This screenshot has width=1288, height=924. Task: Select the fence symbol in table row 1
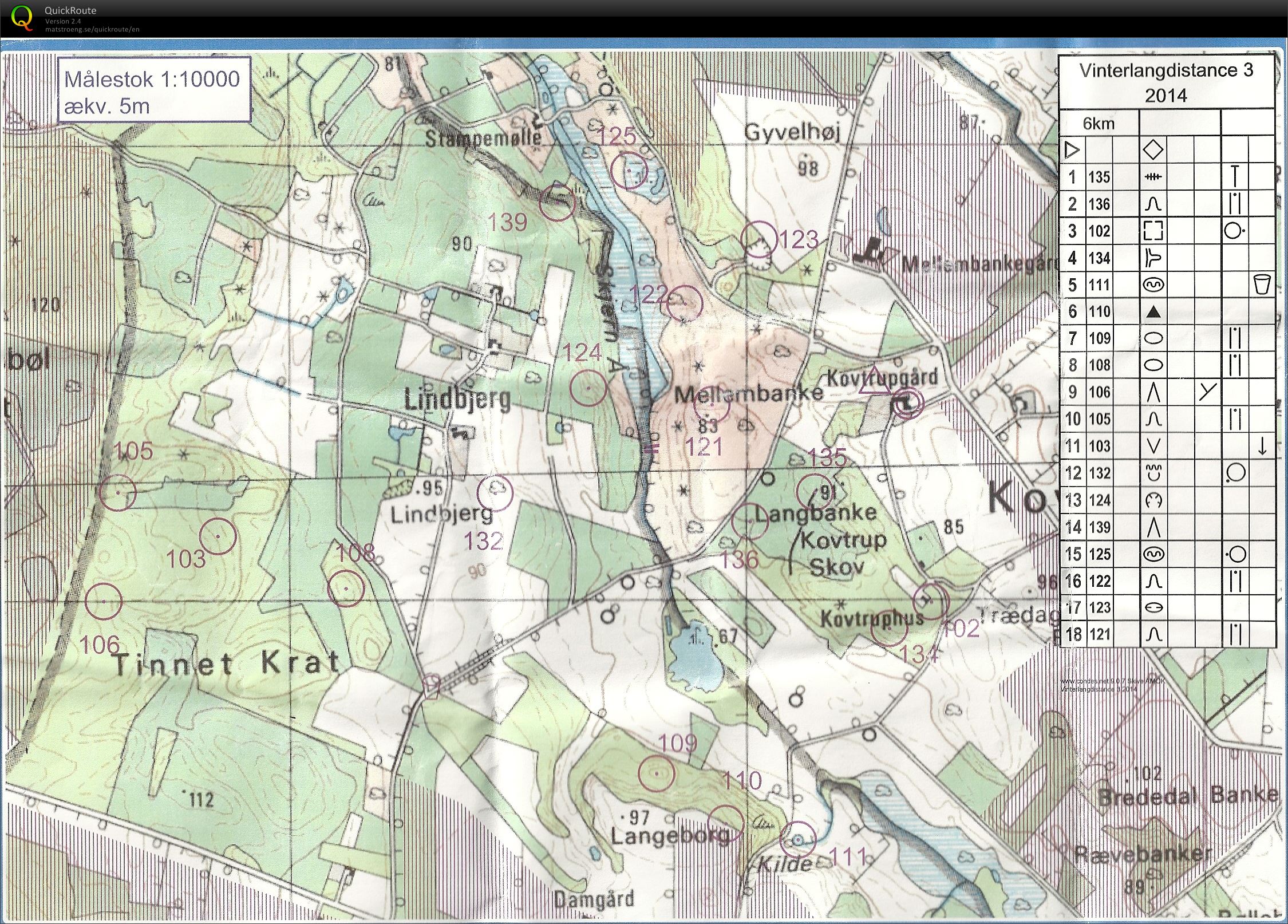(x=1153, y=177)
